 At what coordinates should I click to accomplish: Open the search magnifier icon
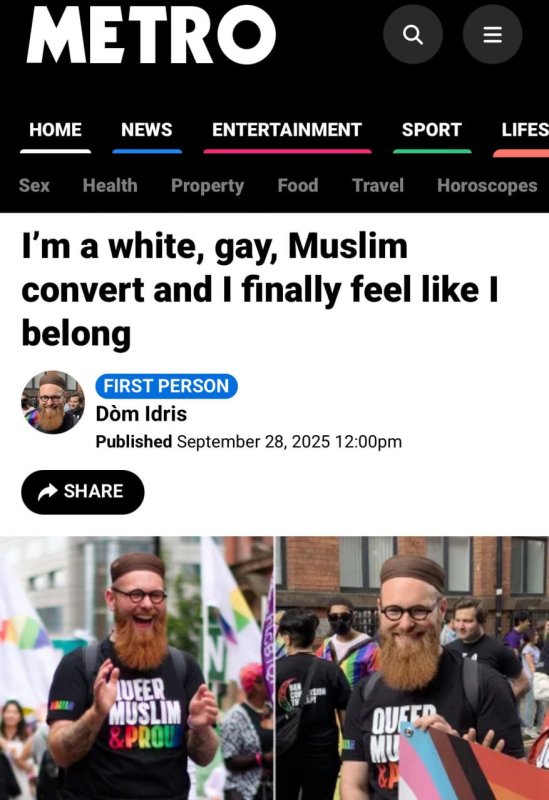pyautogui.click(x=413, y=34)
